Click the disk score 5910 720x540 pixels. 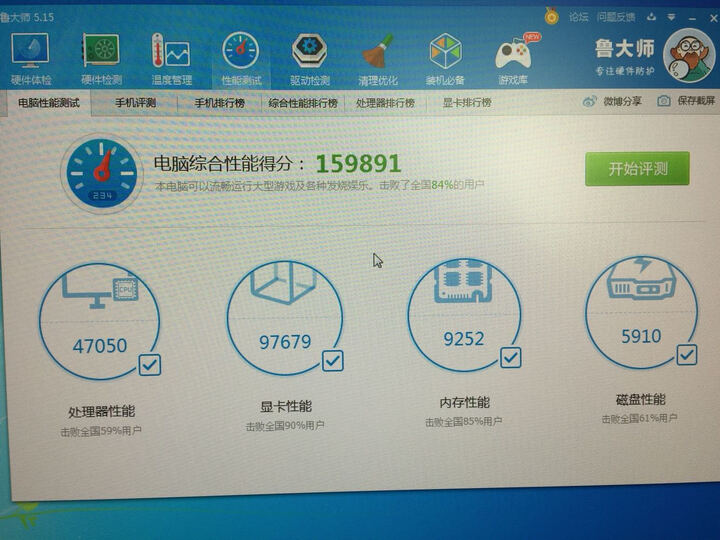tap(641, 336)
